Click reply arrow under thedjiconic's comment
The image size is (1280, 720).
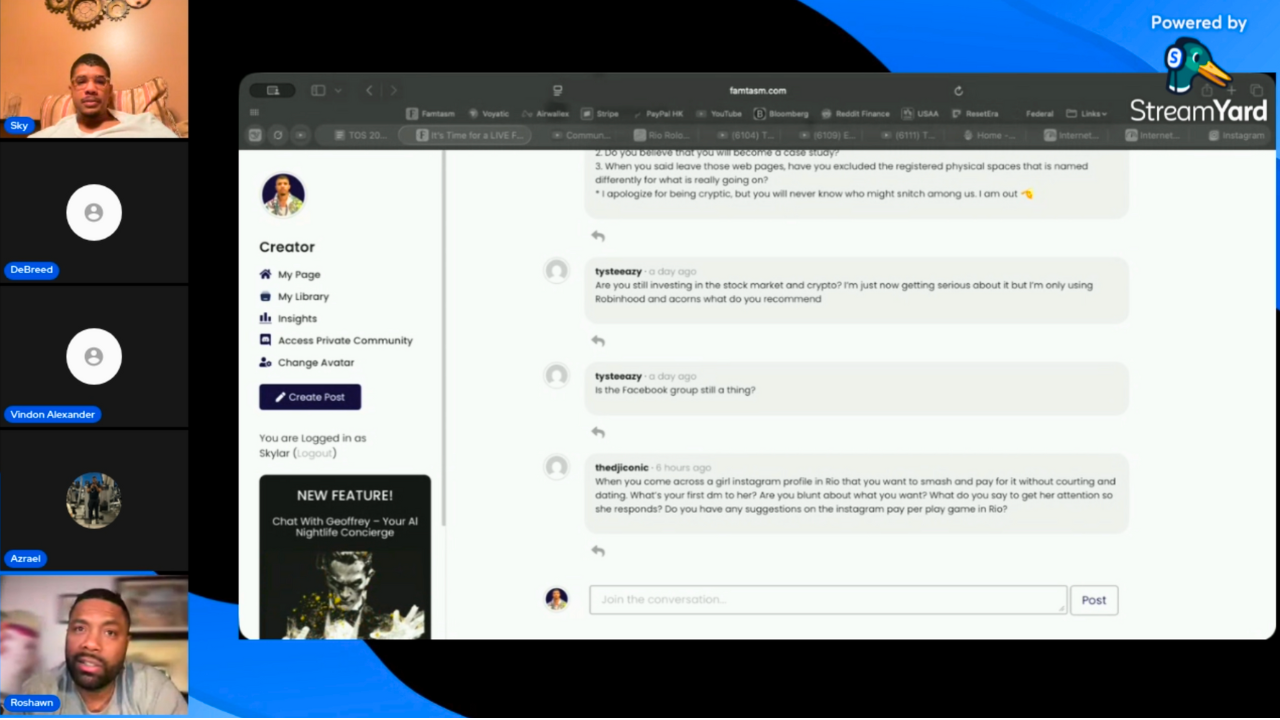click(x=598, y=551)
